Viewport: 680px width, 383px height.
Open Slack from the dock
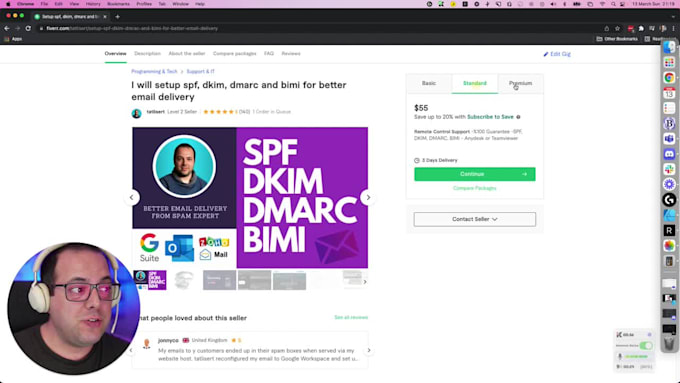click(x=669, y=169)
